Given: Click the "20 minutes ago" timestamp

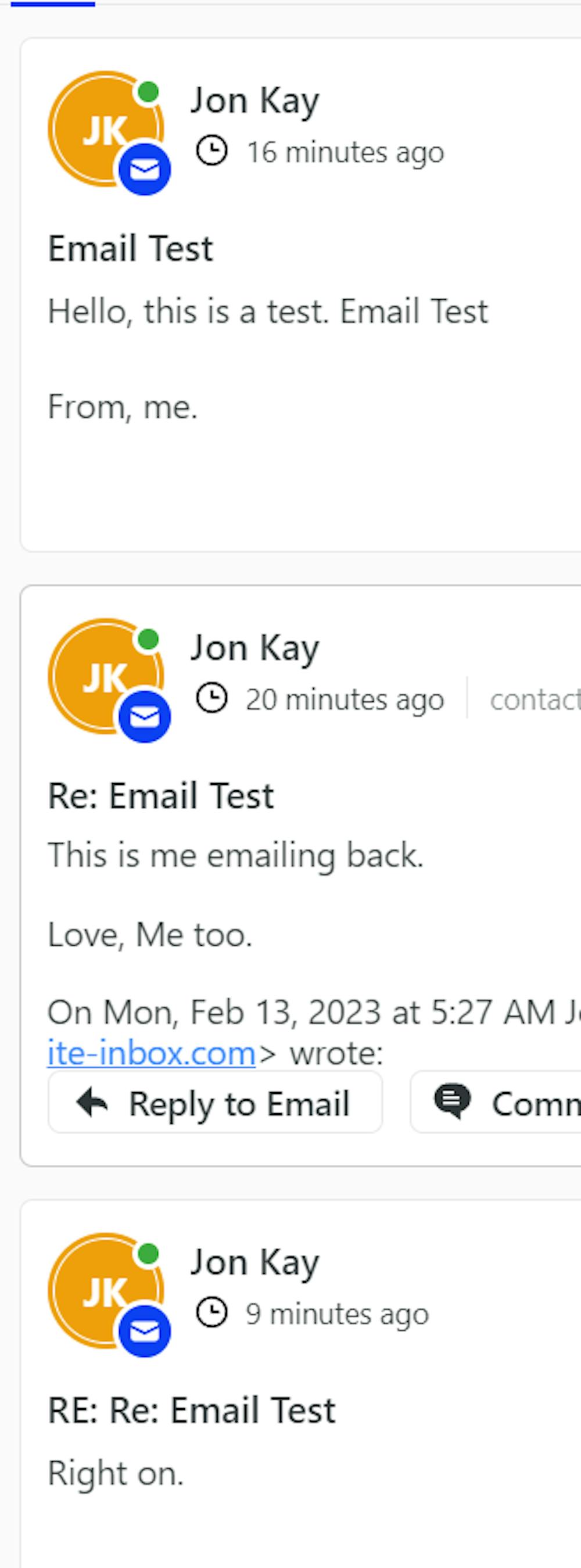Looking at the screenshot, I should tap(345, 699).
